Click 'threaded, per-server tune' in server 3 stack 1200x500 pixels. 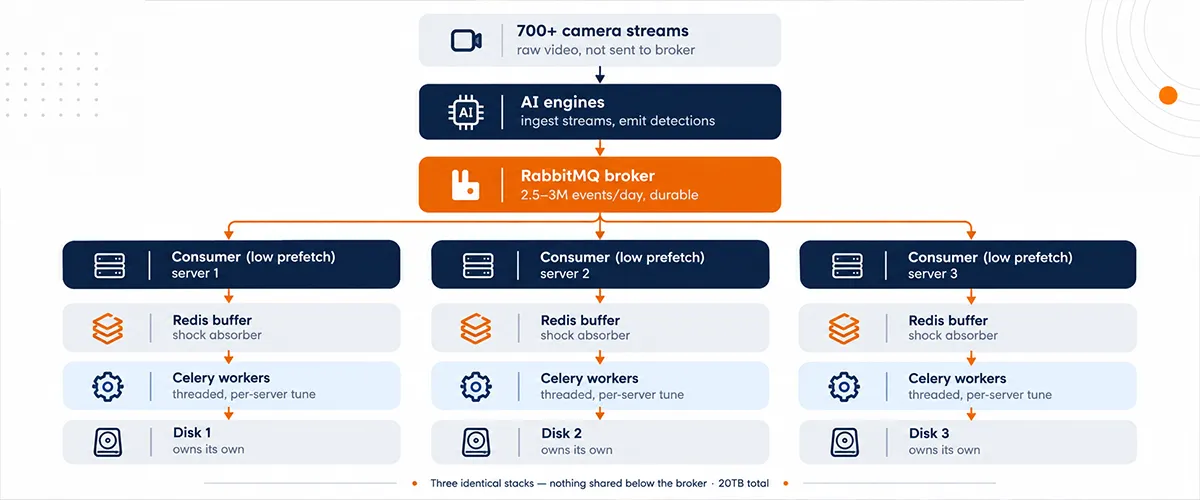[x=980, y=395]
